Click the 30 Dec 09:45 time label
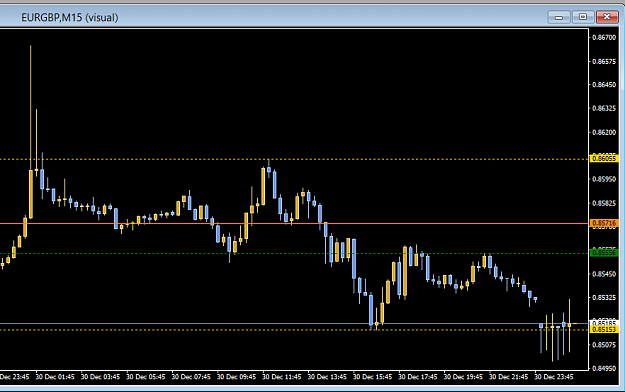The height and width of the screenshot is (392, 625). pos(236,376)
